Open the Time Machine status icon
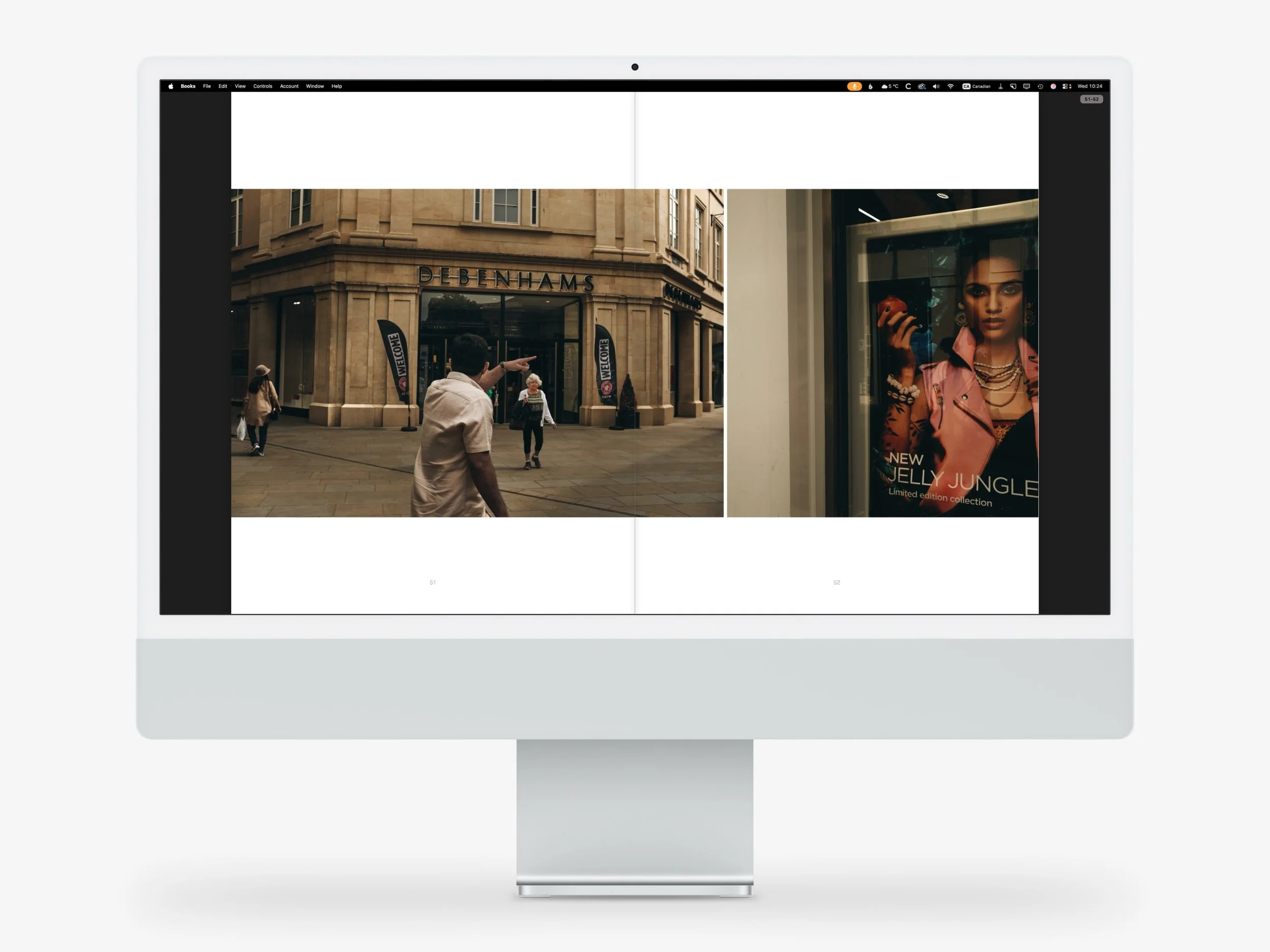This screenshot has height=952, width=1270. (1040, 86)
